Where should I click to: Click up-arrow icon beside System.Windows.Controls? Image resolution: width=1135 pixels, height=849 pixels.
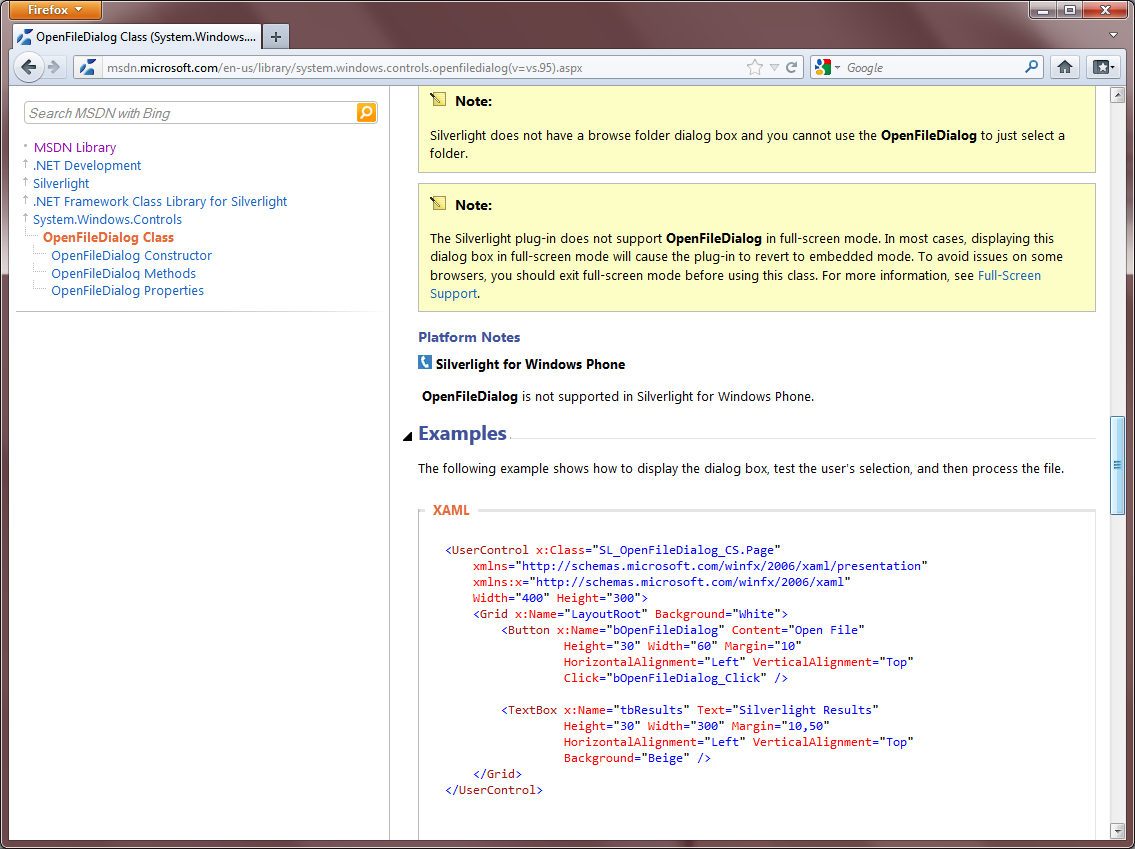coord(26,218)
